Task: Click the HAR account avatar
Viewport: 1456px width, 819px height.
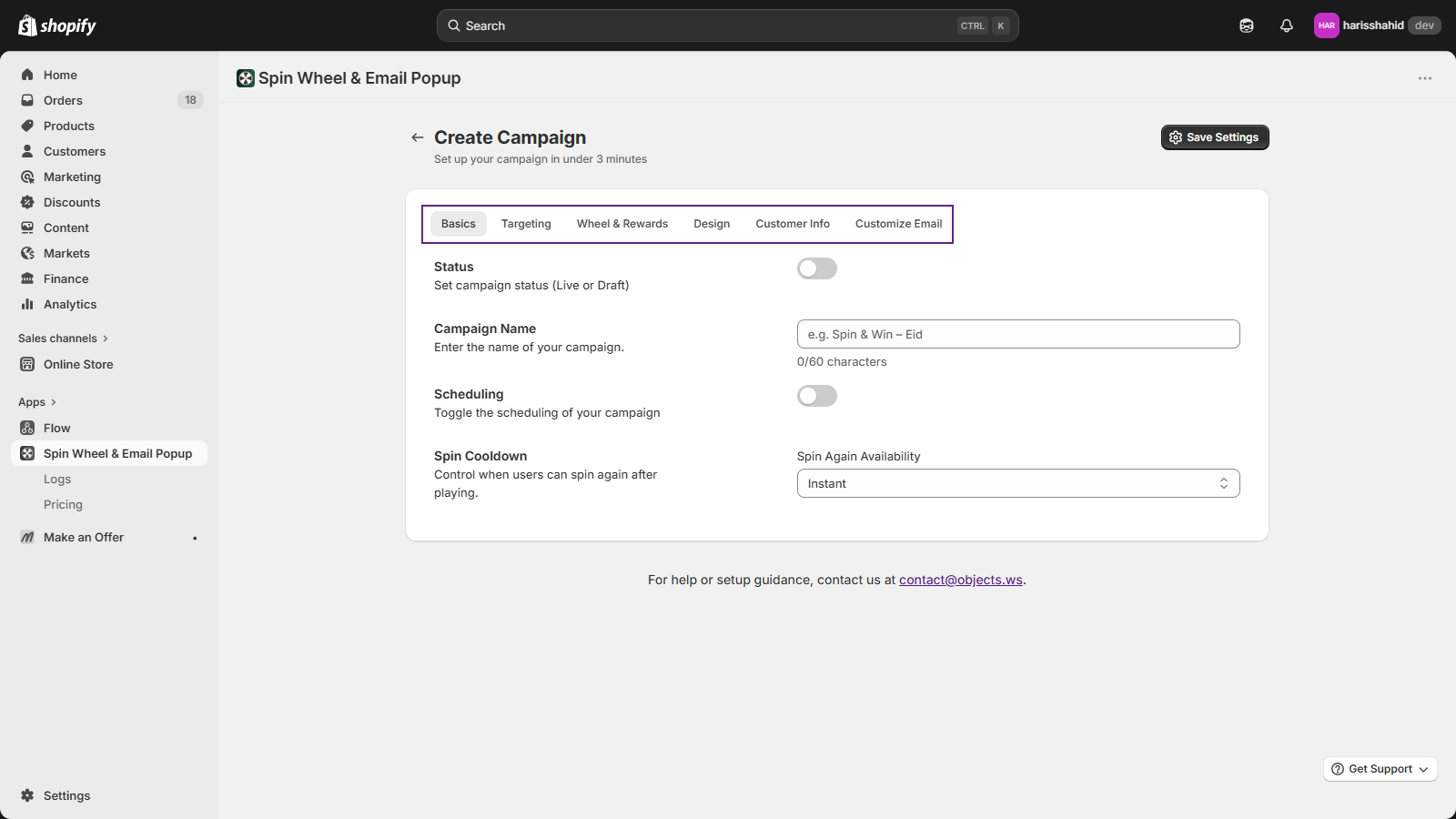Action: (x=1327, y=25)
